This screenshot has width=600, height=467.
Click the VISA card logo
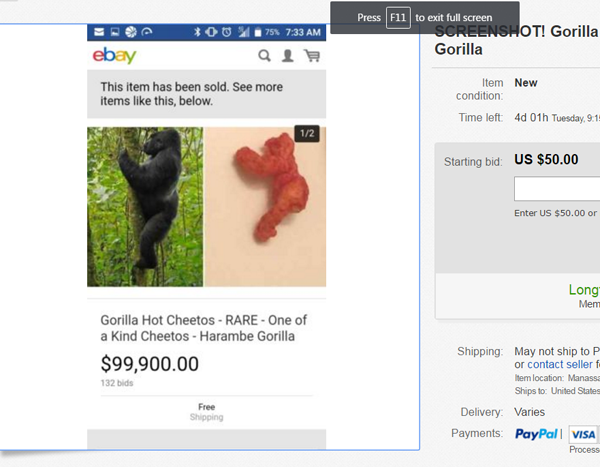[x=583, y=434]
